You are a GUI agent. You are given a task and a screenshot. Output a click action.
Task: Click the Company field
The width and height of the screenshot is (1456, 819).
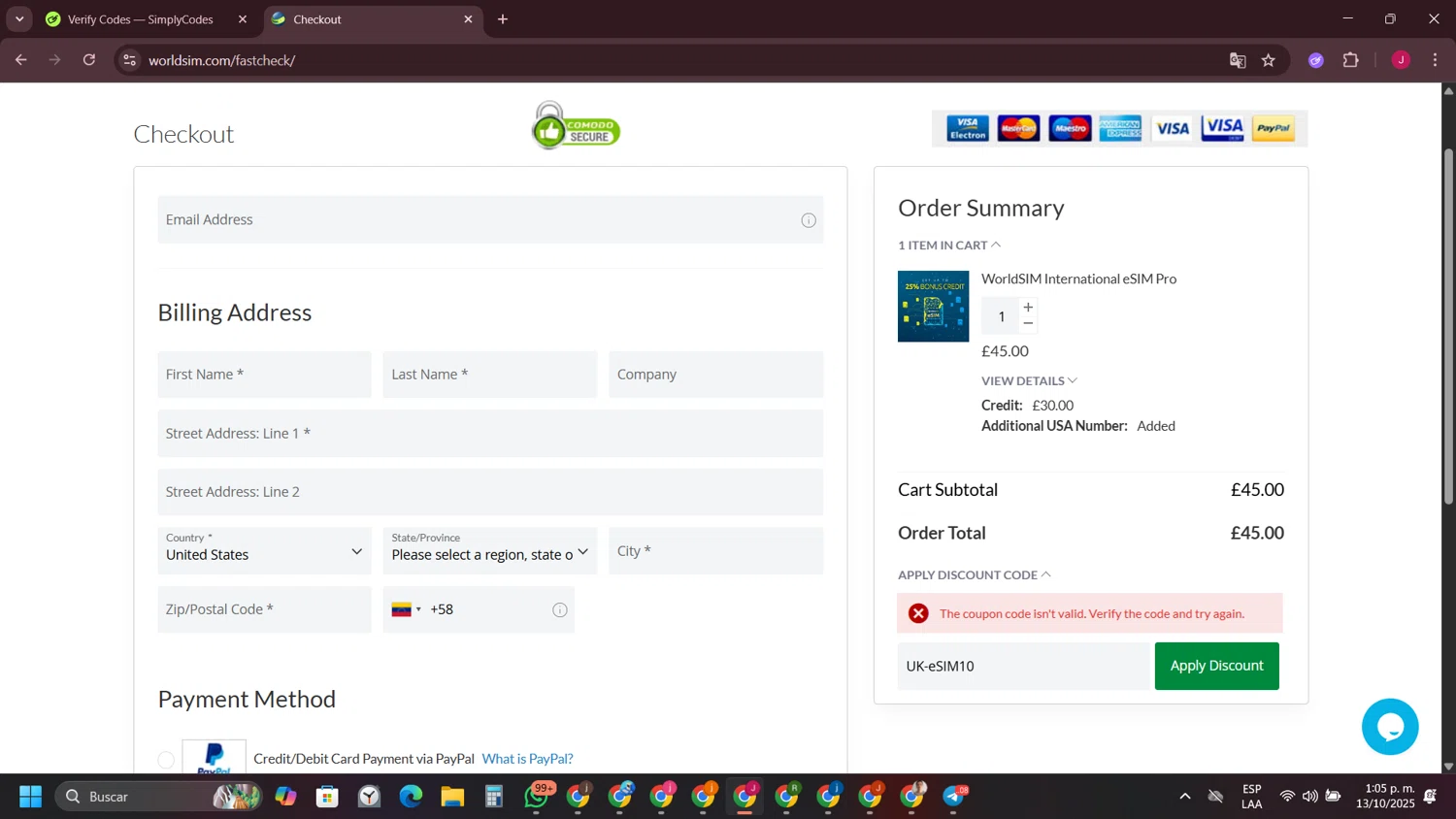pyautogui.click(x=715, y=375)
